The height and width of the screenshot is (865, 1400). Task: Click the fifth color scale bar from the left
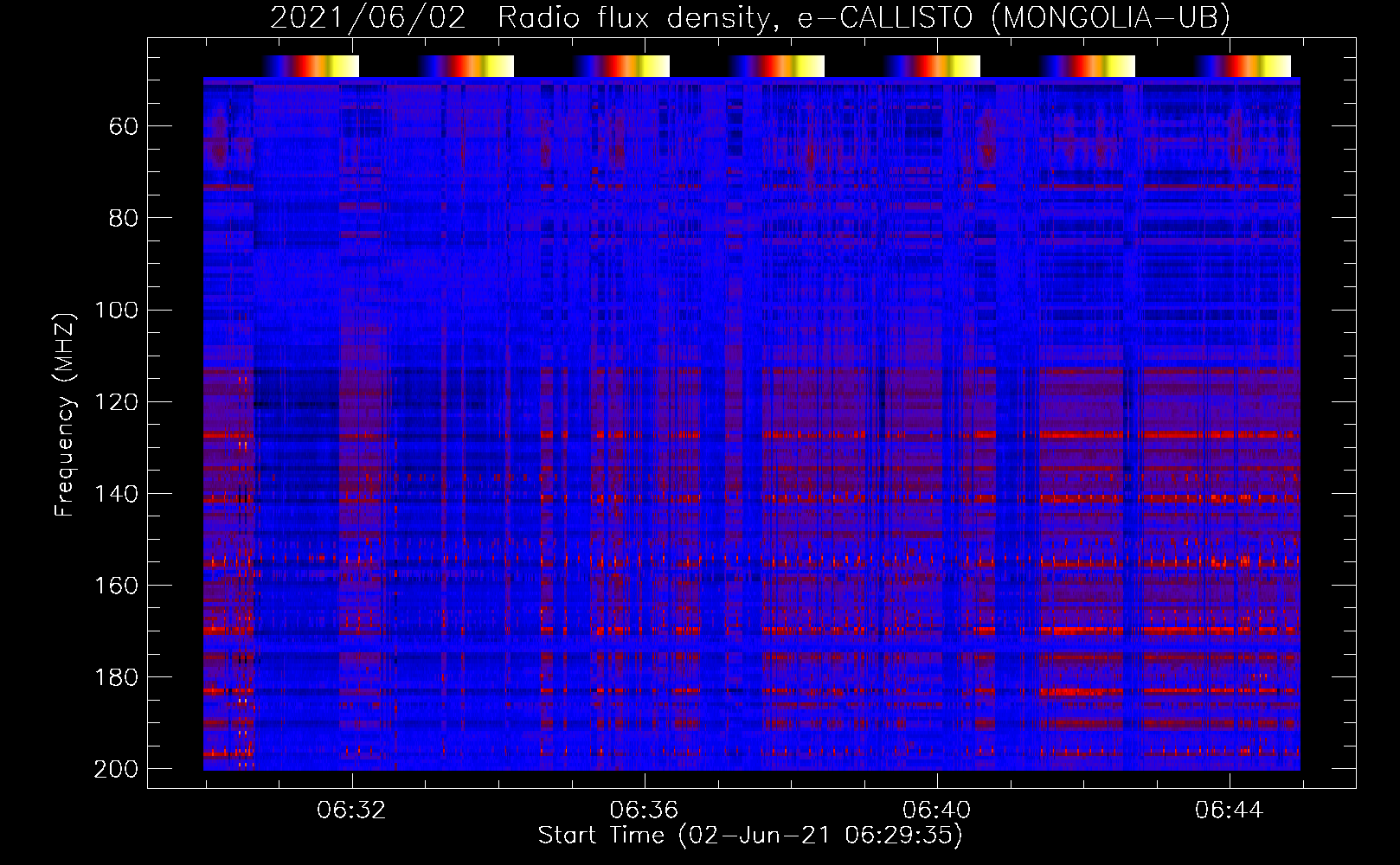tap(932, 66)
